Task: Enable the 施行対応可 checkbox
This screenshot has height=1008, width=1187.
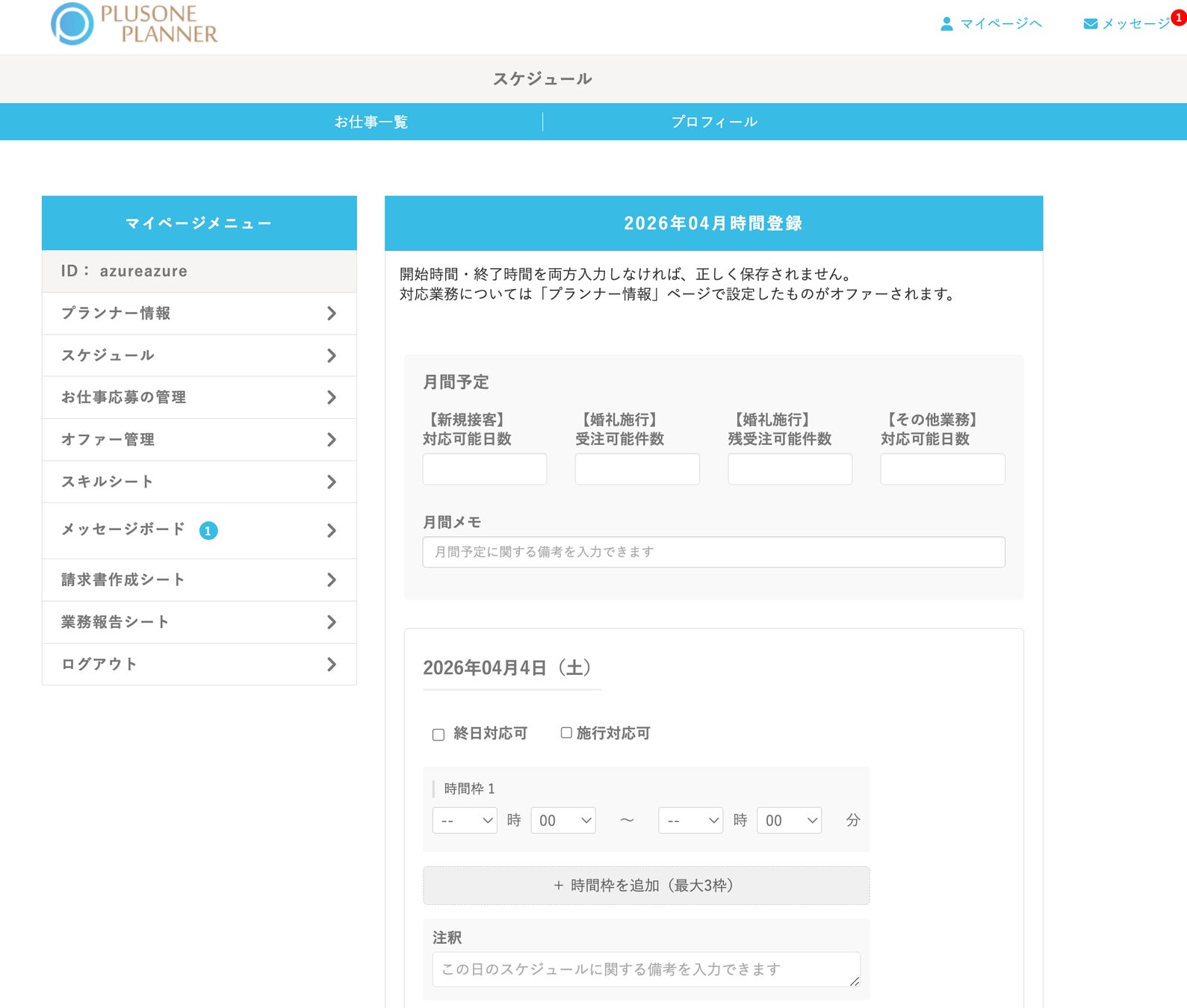Action: [x=566, y=733]
